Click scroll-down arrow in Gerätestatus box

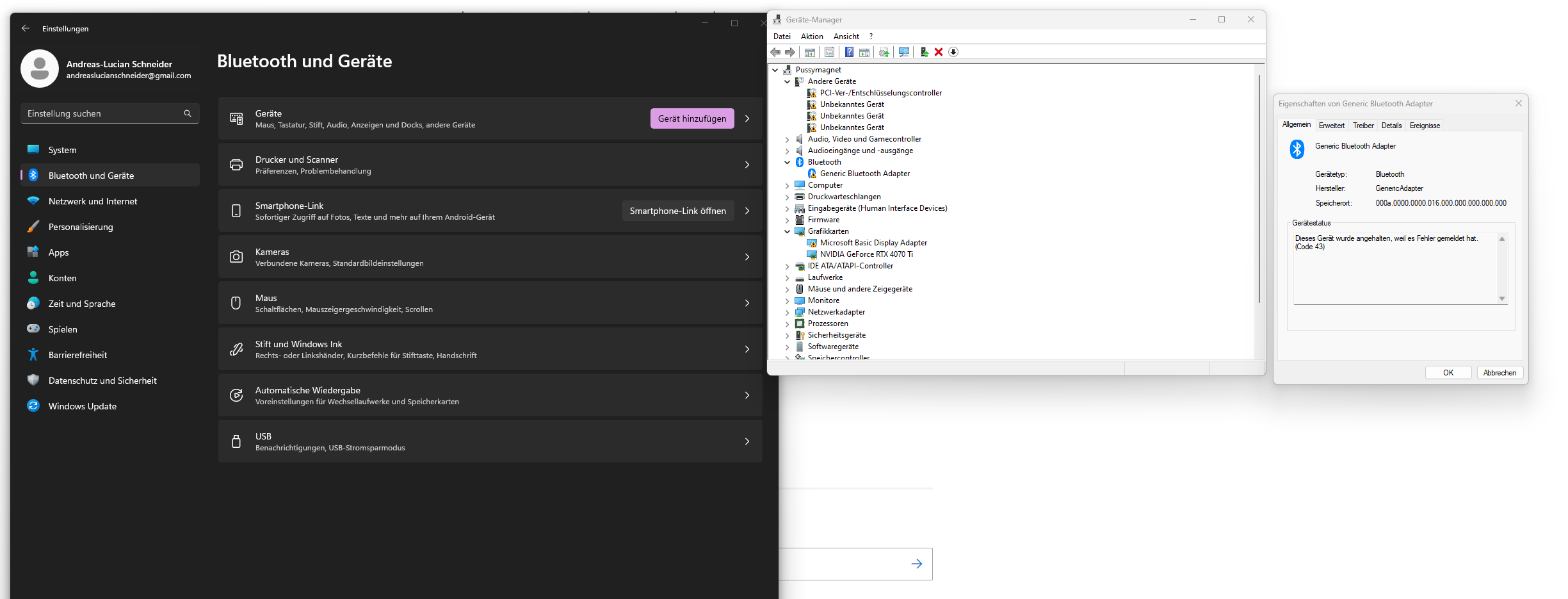coord(1501,299)
